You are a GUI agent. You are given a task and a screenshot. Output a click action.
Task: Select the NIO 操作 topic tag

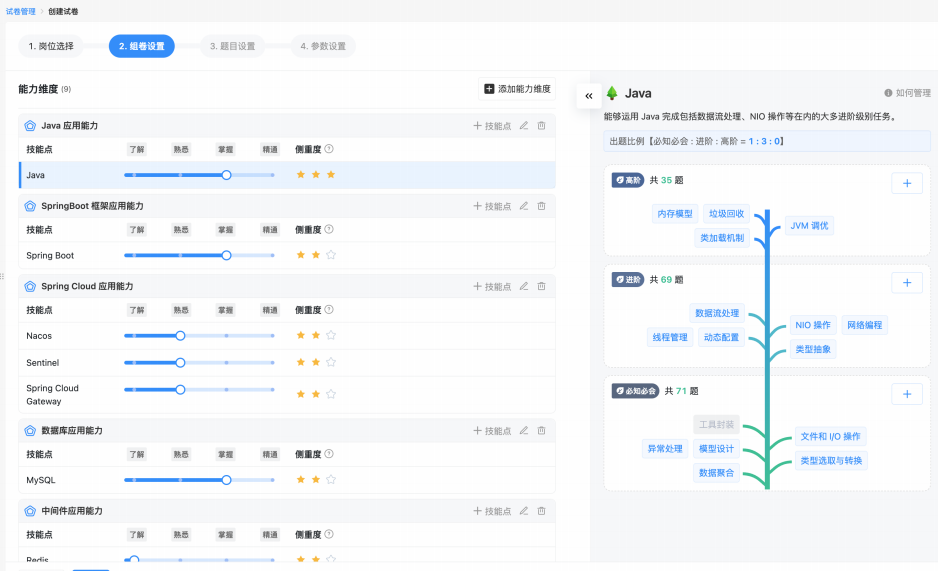(813, 325)
